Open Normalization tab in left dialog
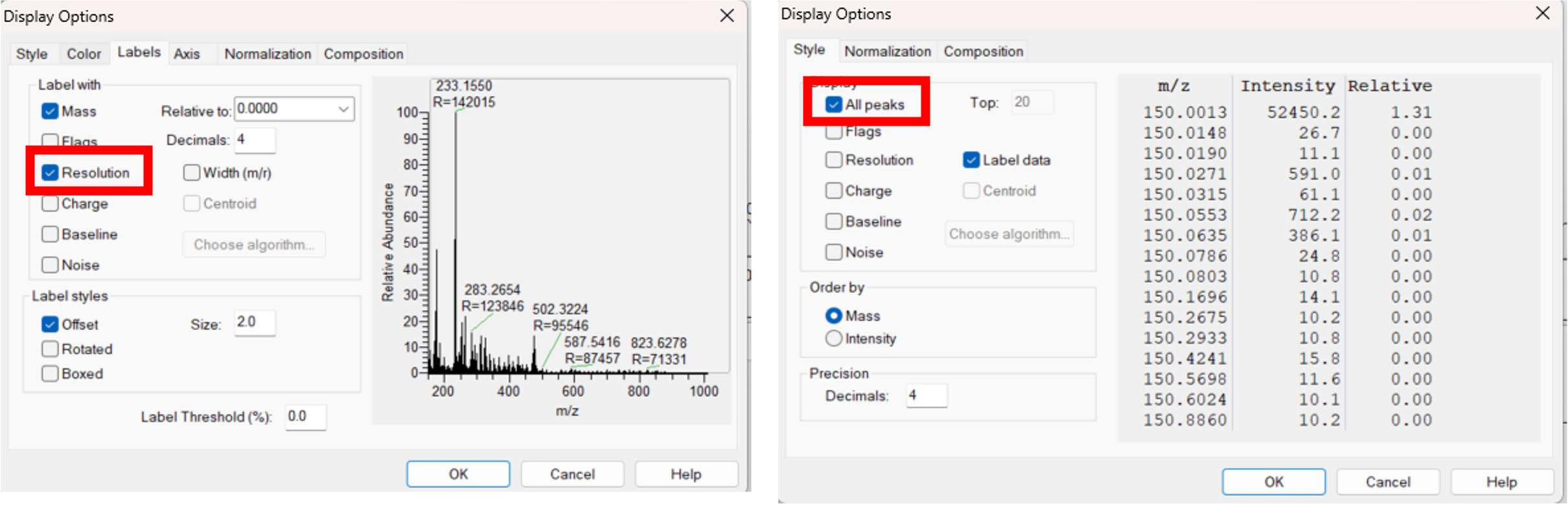Viewport: 1568px width, 505px height. 268,54
